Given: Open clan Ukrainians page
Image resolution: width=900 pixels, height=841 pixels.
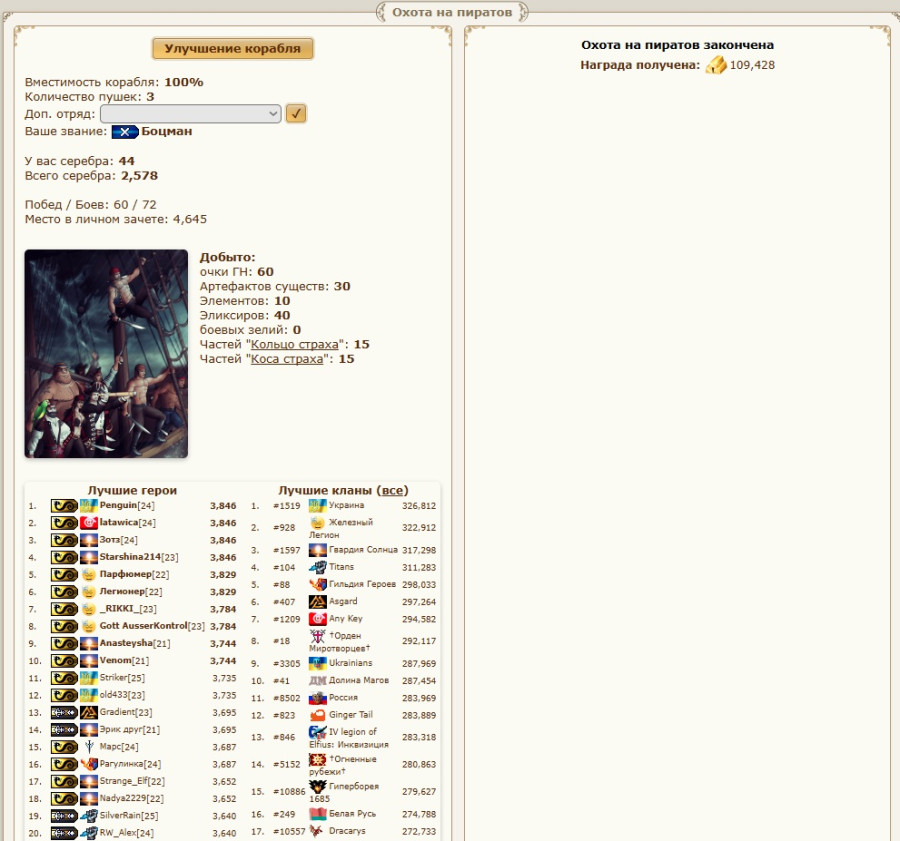Looking at the screenshot, I should click(x=350, y=663).
